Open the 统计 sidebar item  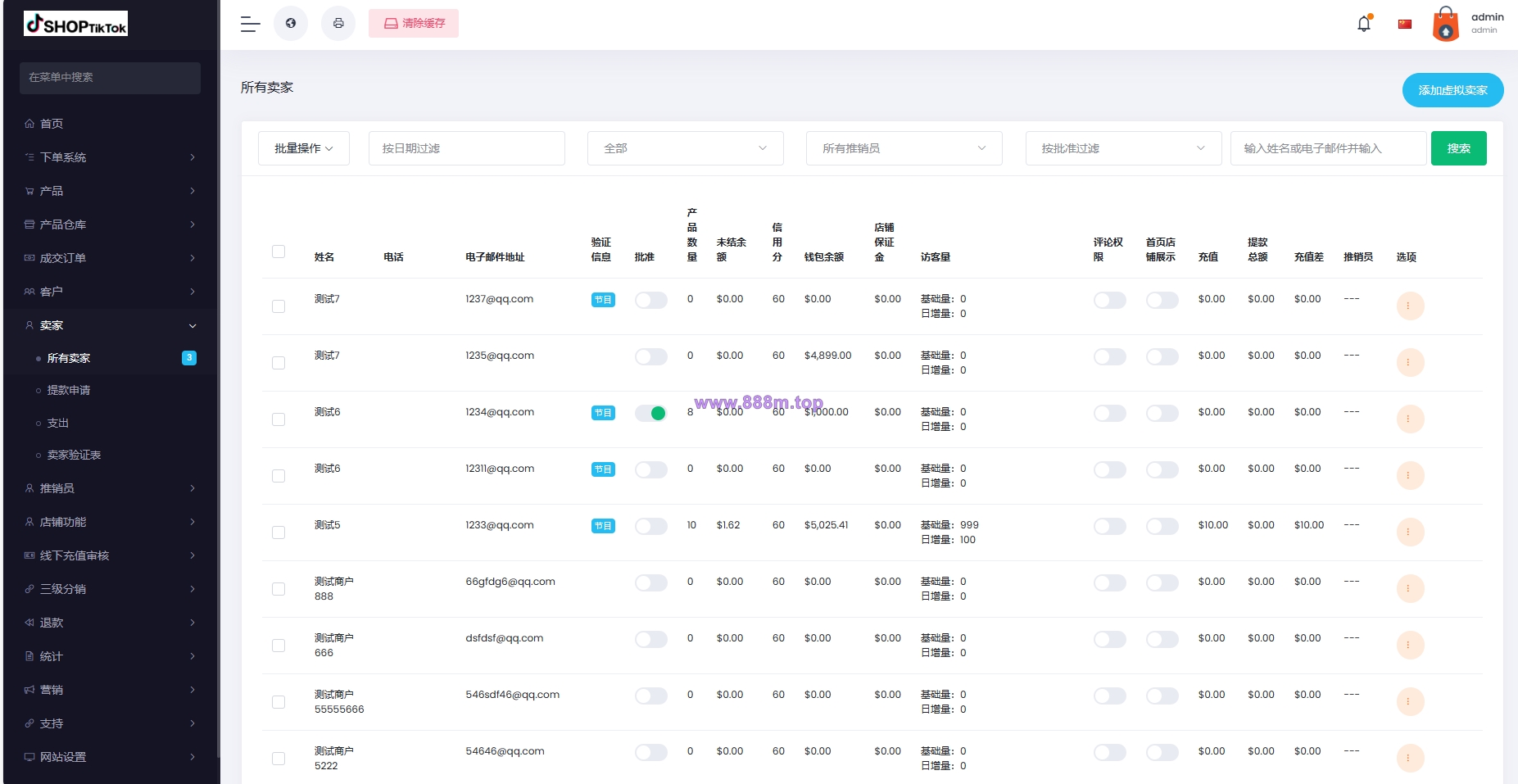click(x=110, y=656)
